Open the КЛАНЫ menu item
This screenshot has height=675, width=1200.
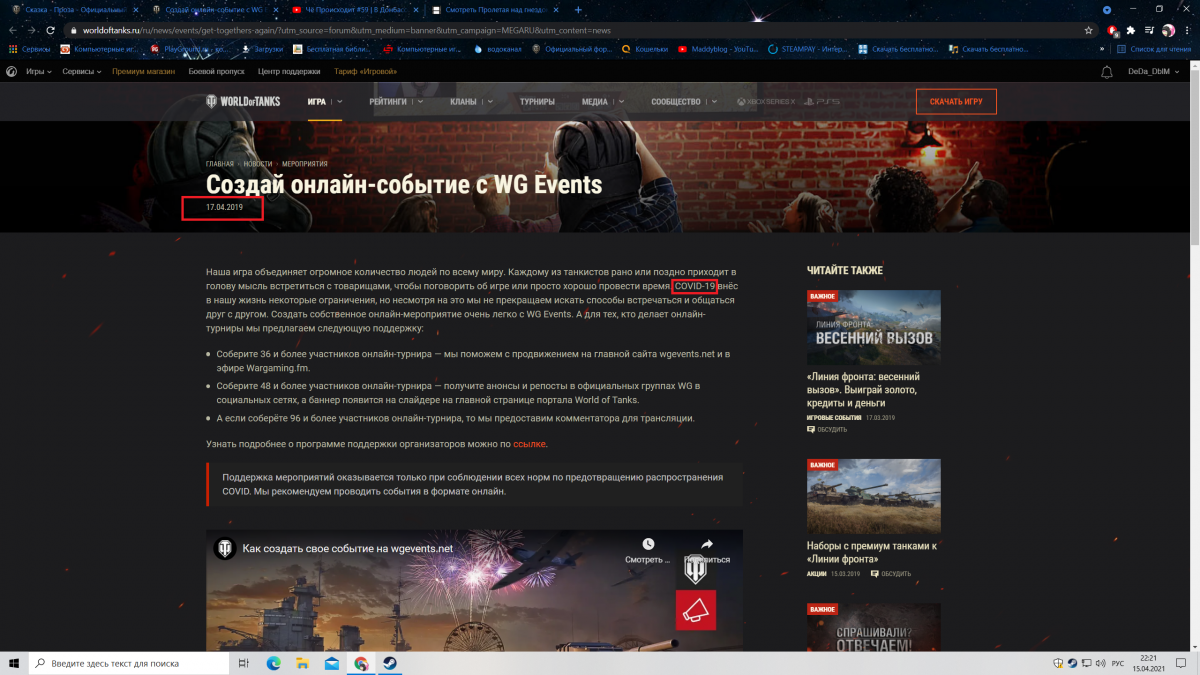coord(463,101)
